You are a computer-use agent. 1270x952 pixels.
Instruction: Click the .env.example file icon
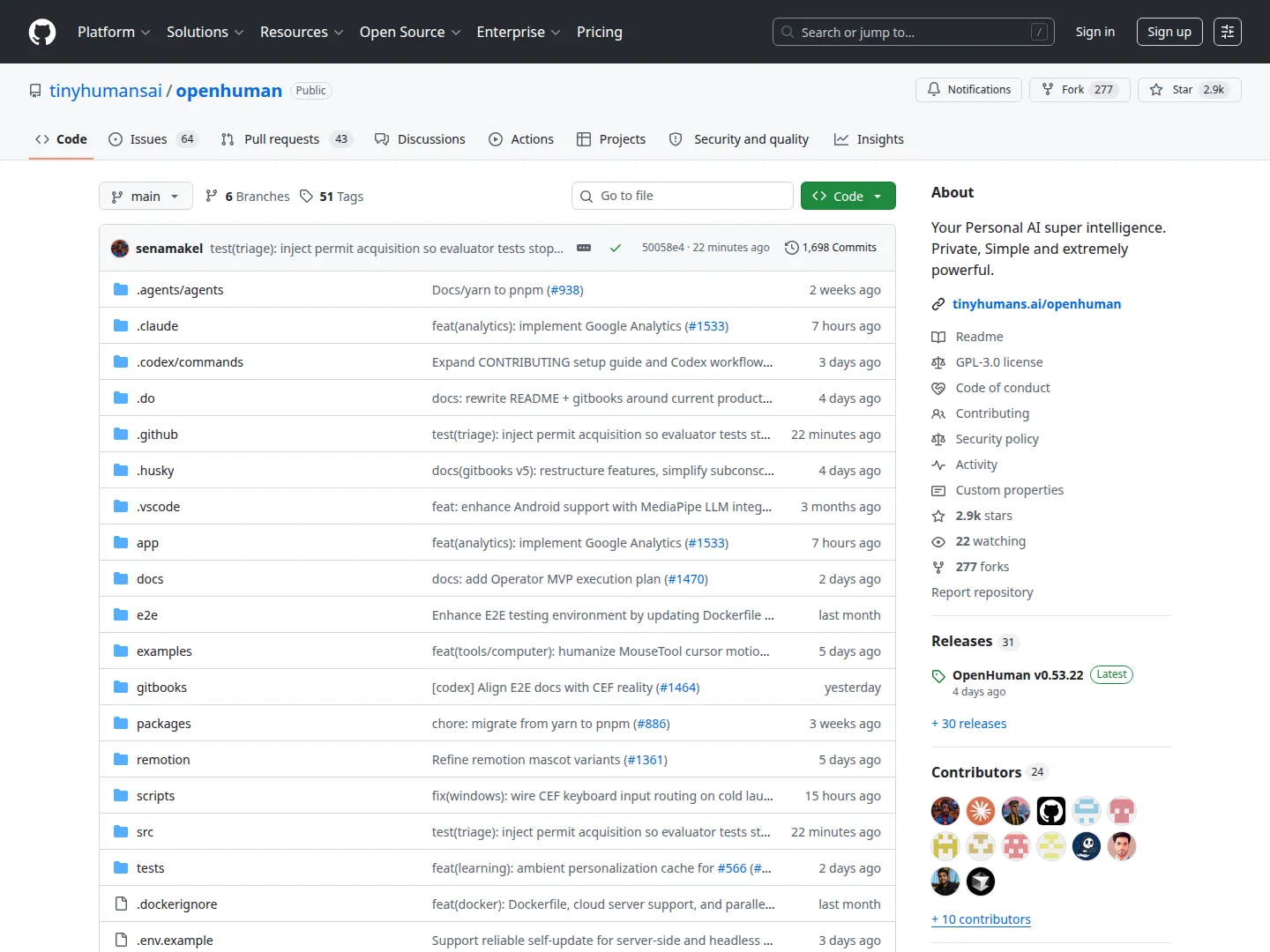point(121,941)
